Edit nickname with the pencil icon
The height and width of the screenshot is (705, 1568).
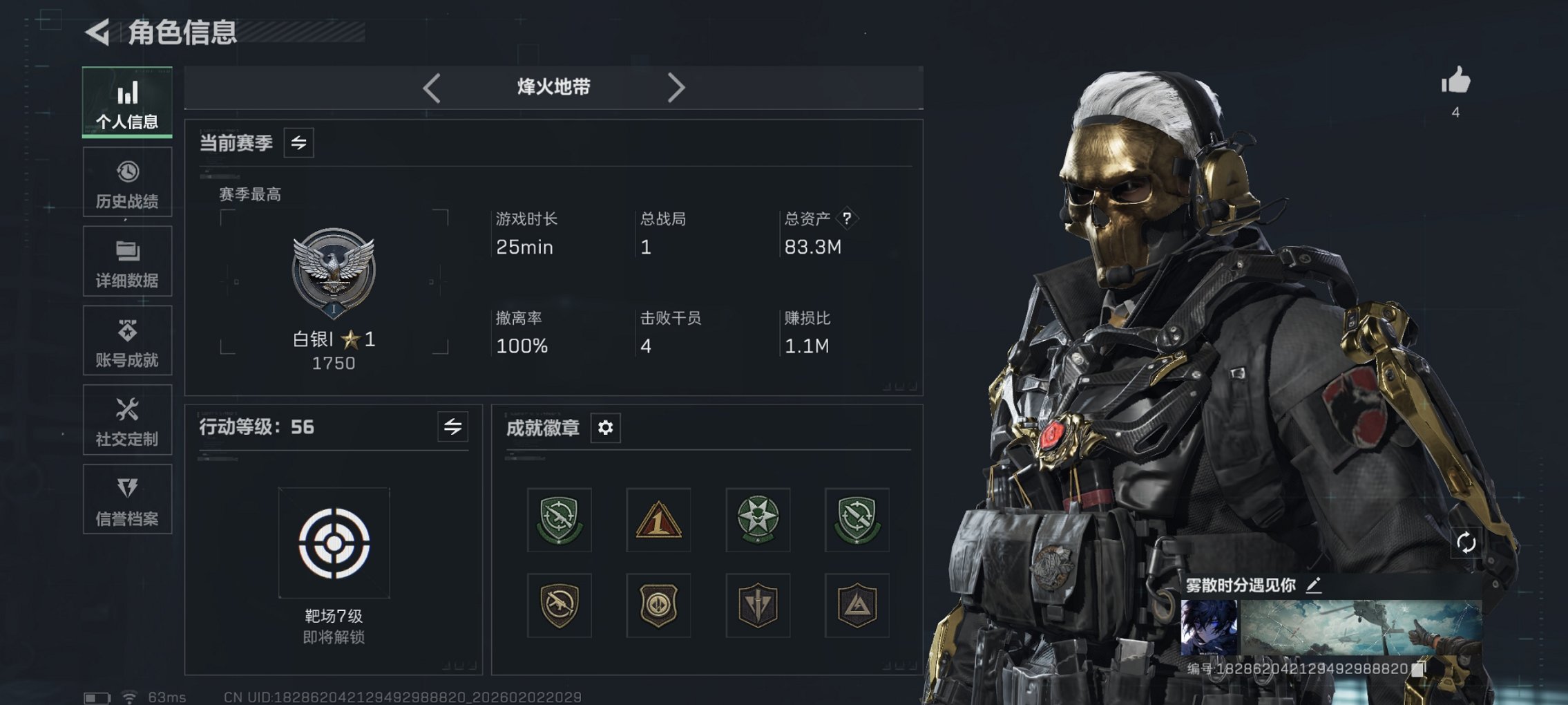(1314, 585)
